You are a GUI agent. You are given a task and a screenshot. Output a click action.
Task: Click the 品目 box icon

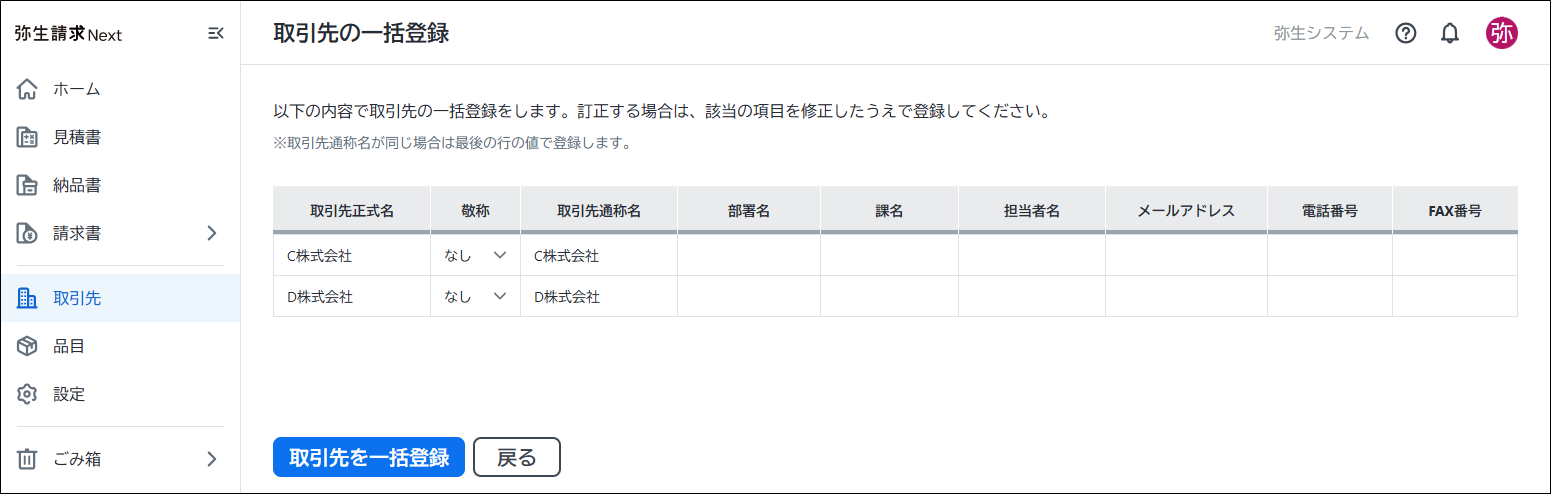click(x=28, y=346)
